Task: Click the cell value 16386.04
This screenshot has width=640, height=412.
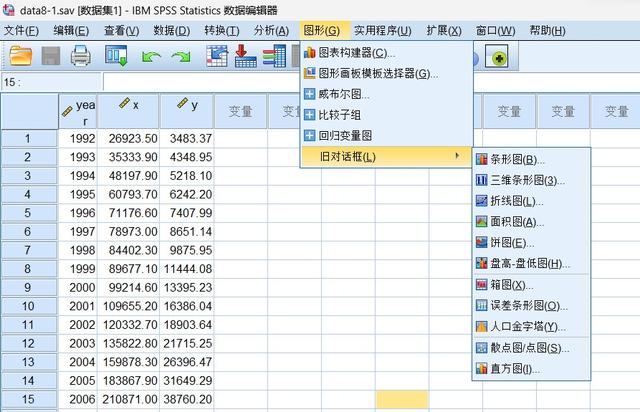Action: (x=187, y=306)
